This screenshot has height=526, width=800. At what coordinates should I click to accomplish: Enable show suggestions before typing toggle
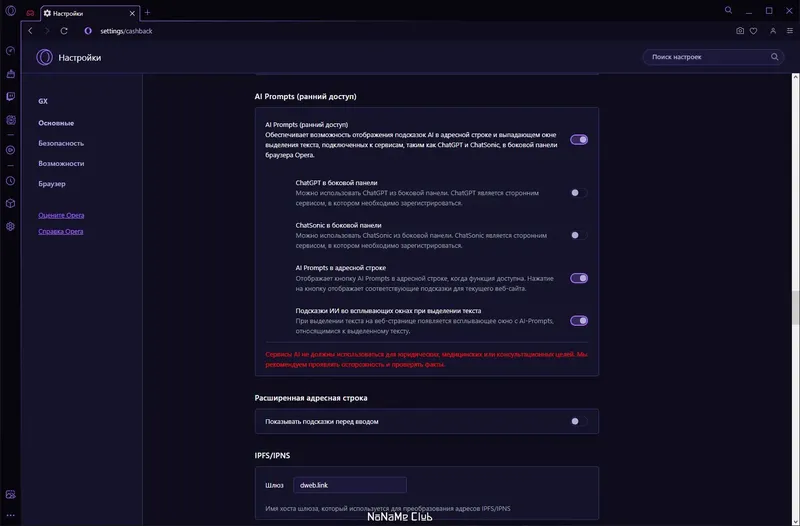pyautogui.click(x=578, y=421)
